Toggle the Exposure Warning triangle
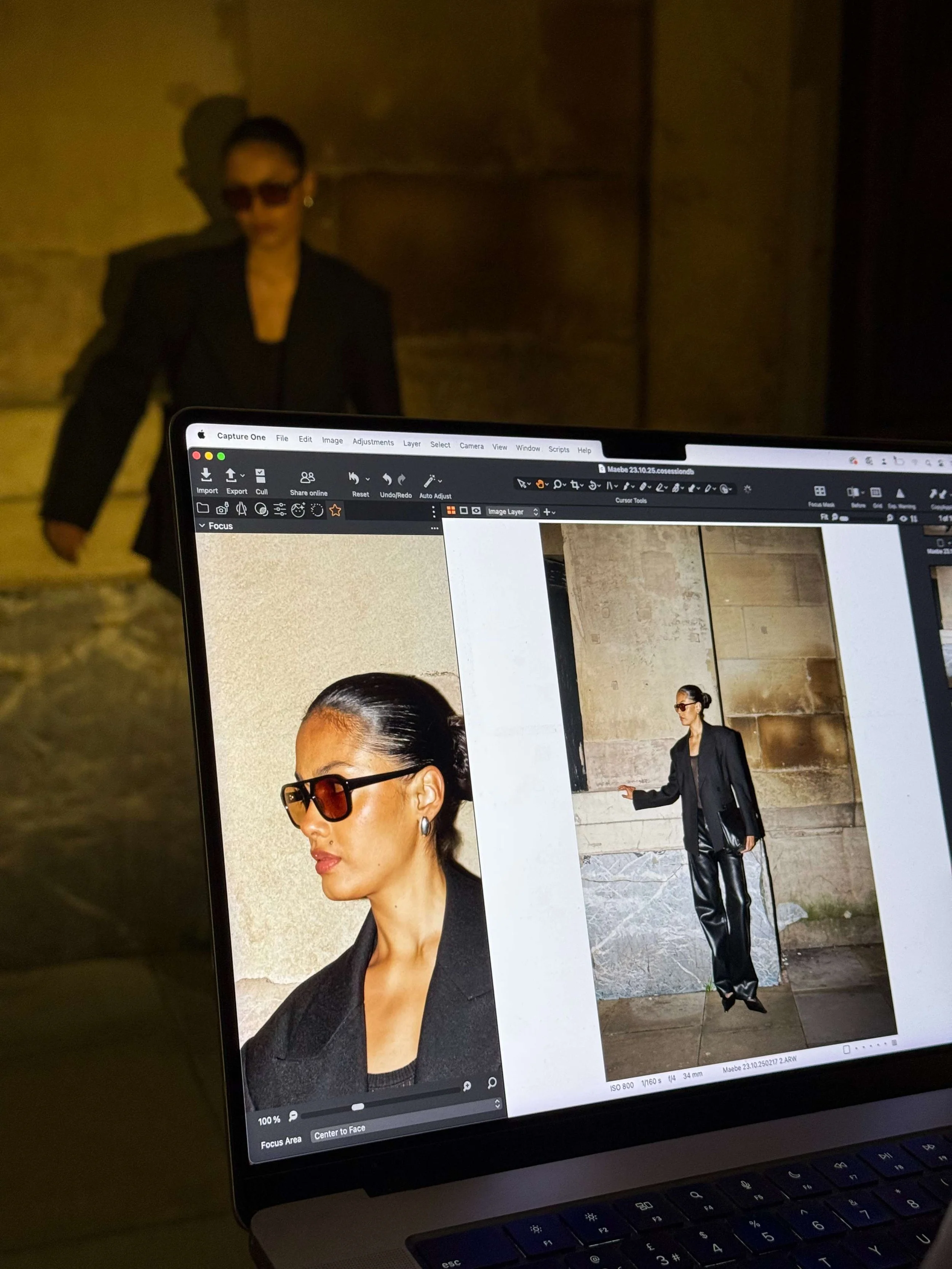 click(x=900, y=493)
